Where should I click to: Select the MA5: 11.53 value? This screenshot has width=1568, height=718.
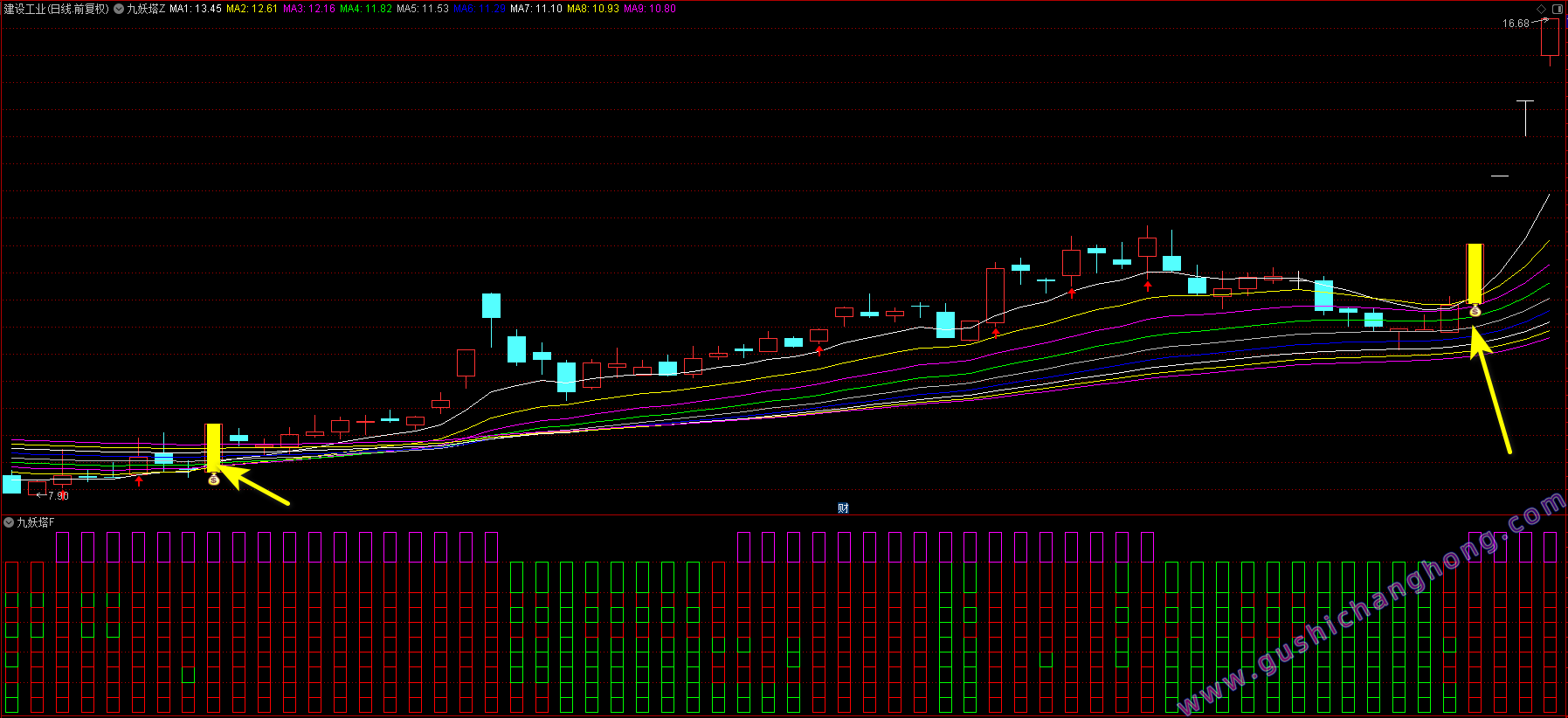[x=423, y=9]
